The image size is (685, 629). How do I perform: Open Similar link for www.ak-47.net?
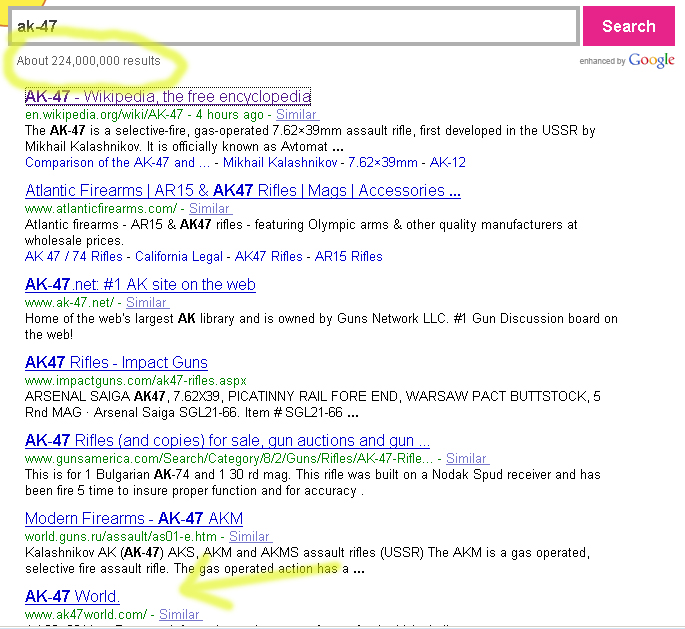[147, 302]
